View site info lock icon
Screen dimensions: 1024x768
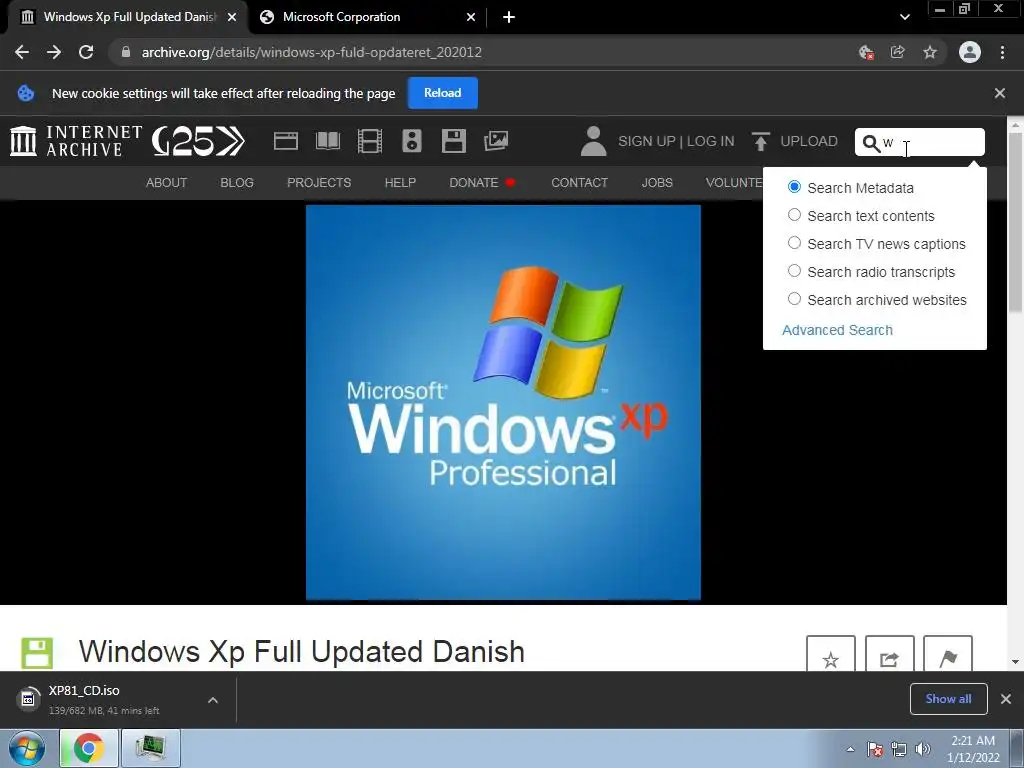[x=126, y=52]
